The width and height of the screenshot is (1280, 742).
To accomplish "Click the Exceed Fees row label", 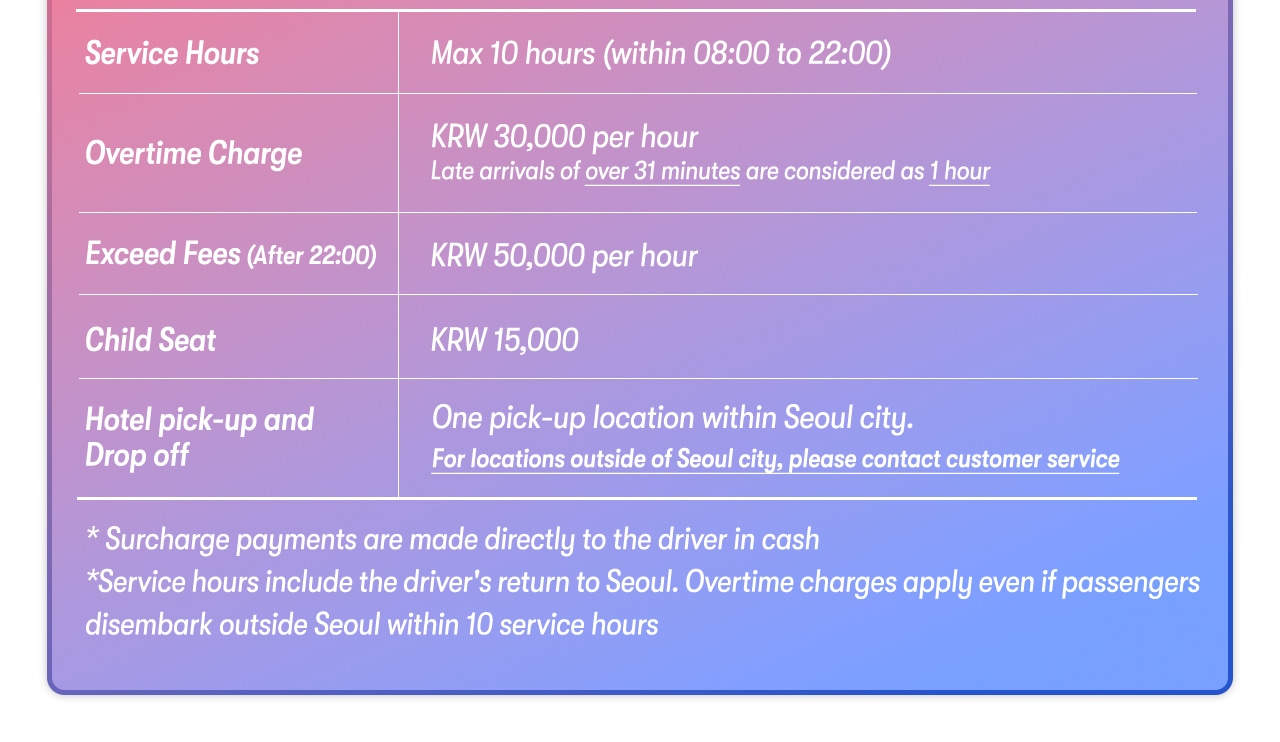I will click(163, 254).
